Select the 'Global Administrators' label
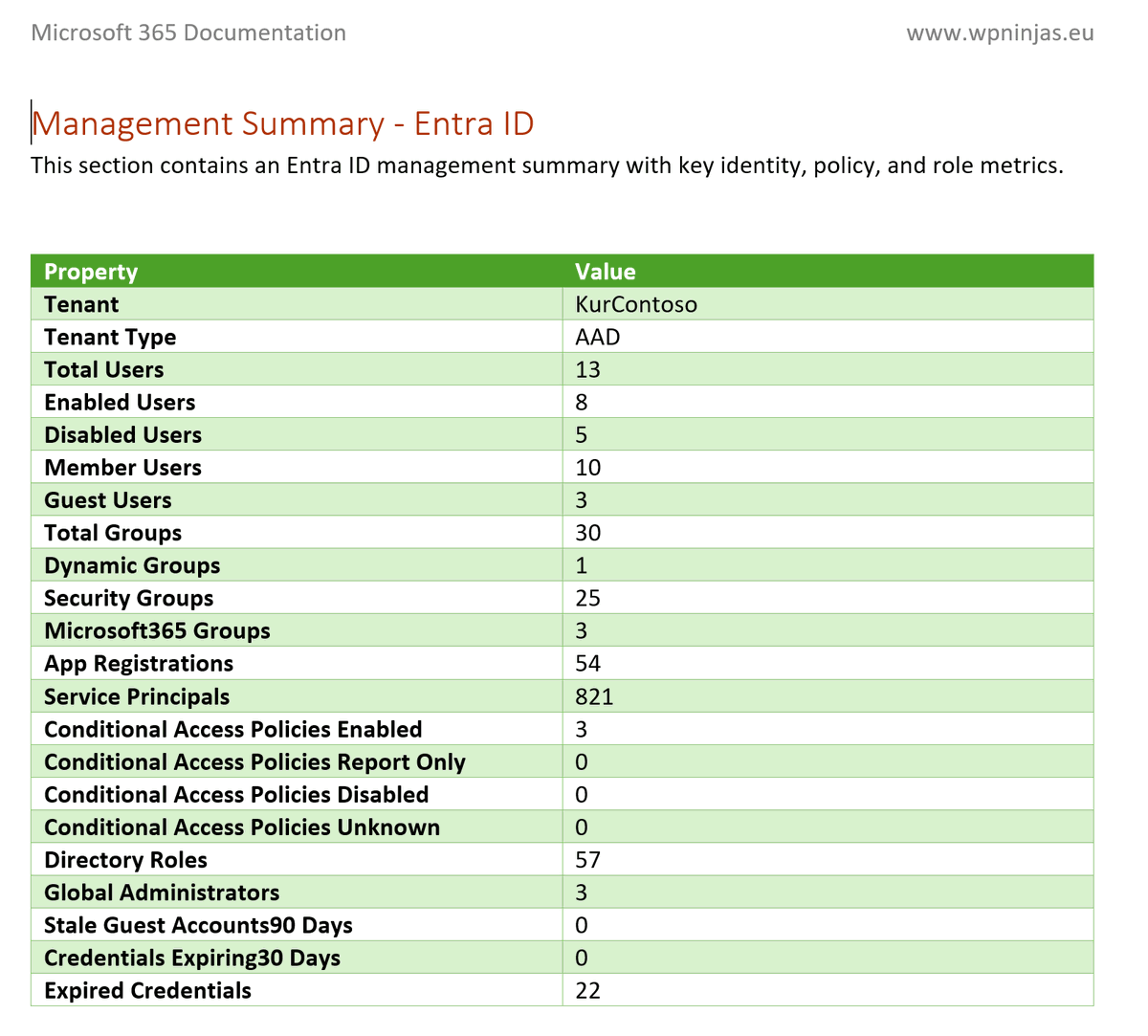Image resolution: width=1148 pixels, height=1036 pixels. pos(162,892)
